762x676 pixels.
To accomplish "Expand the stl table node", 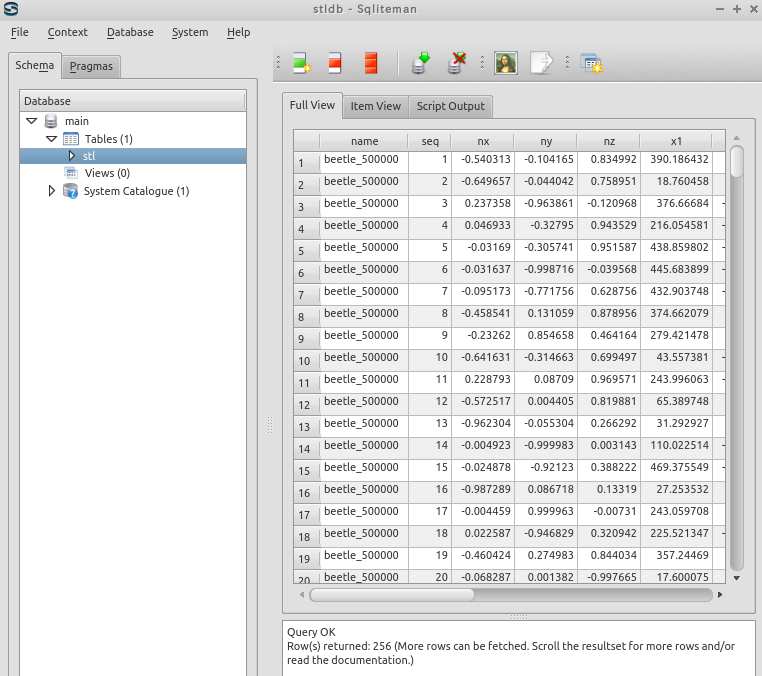I will 71,156.
